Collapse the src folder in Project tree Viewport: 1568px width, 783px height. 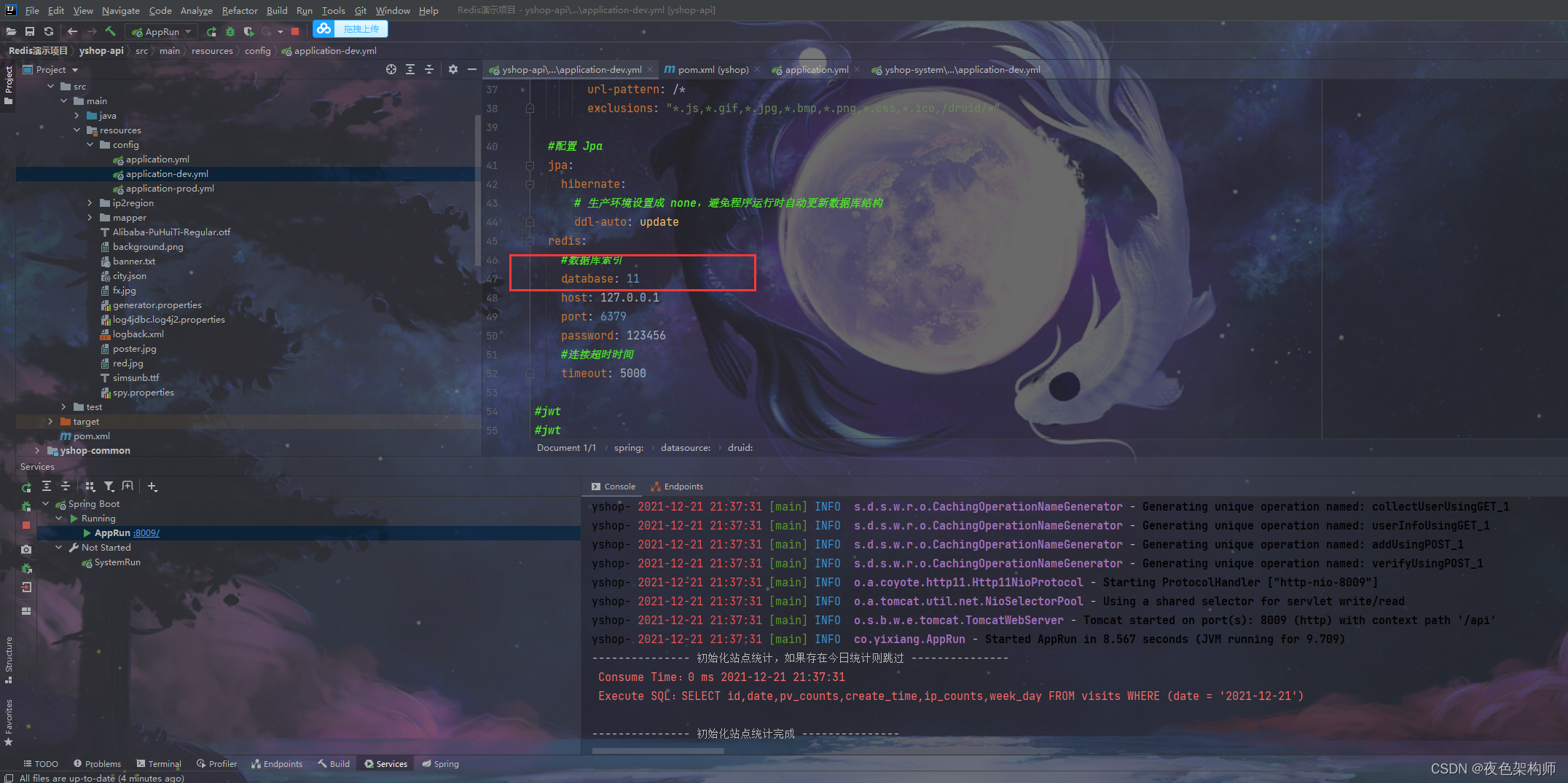pos(51,86)
